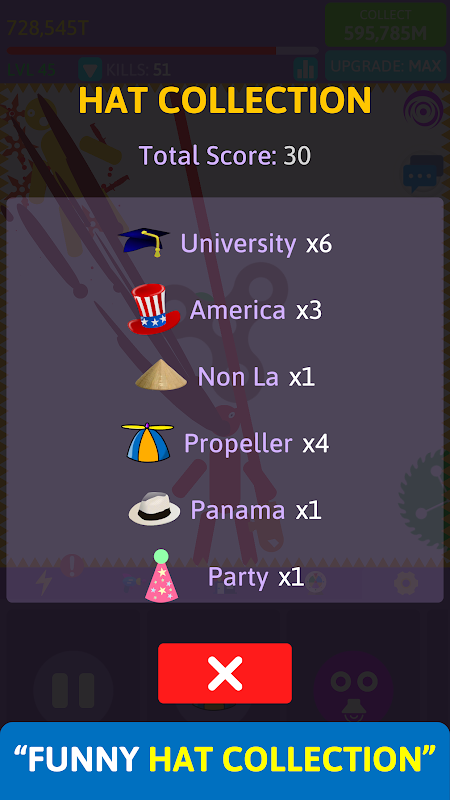Tap the pause button
This screenshot has width=450, height=800.
click(73, 690)
